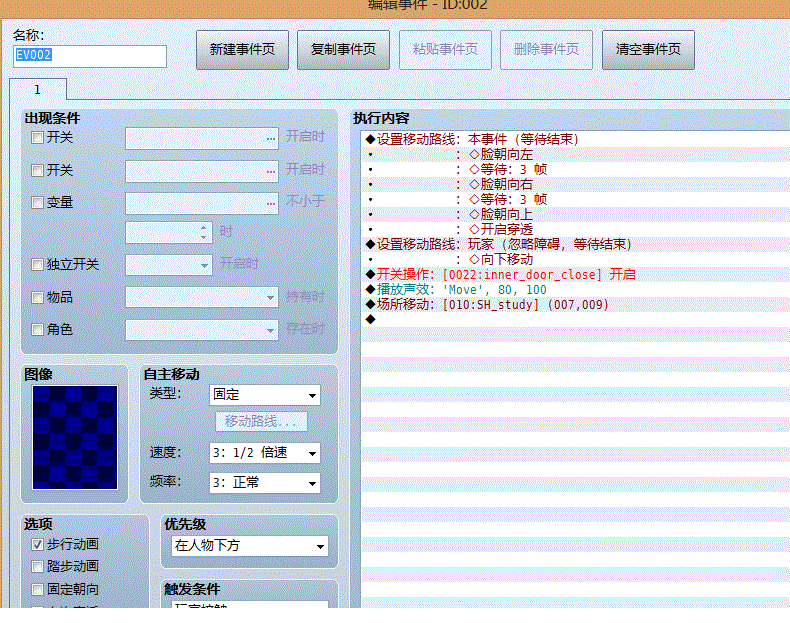Click the 删除事件页 button
The height and width of the screenshot is (623, 790).
pyautogui.click(x=546, y=49)
